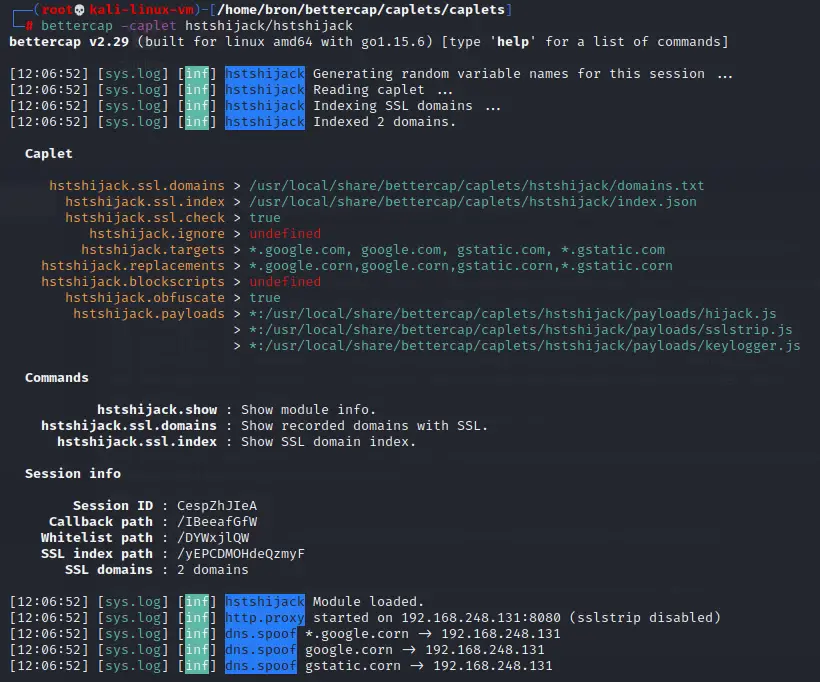Screen dimensions: 820x682
Task: Click the 'Session ID' label
Action: tap(113, 506)
